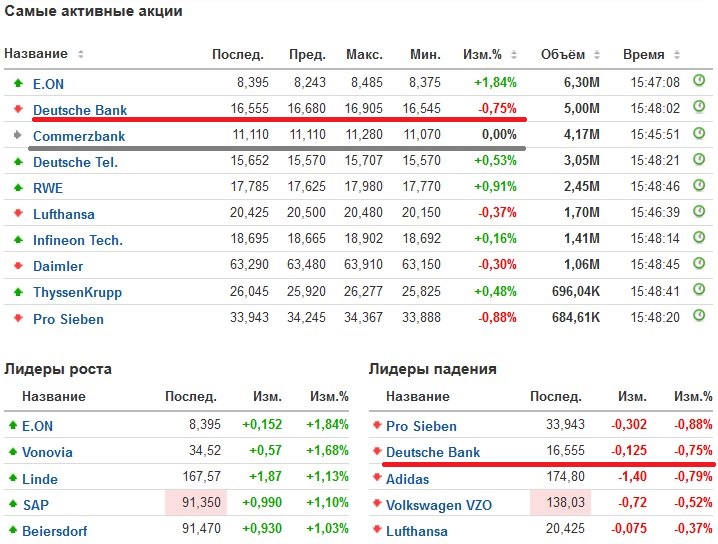Viewport: 718px width, 544px height.
Task: Click the red down arrow beside Adidas
Action: tap(376, 479)
